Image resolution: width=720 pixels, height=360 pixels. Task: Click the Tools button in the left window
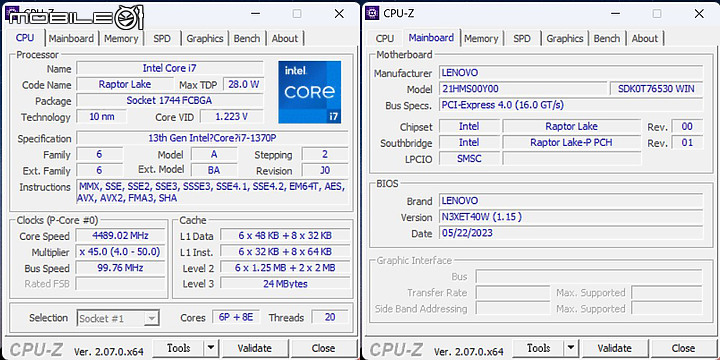click(x=178, y=349)
